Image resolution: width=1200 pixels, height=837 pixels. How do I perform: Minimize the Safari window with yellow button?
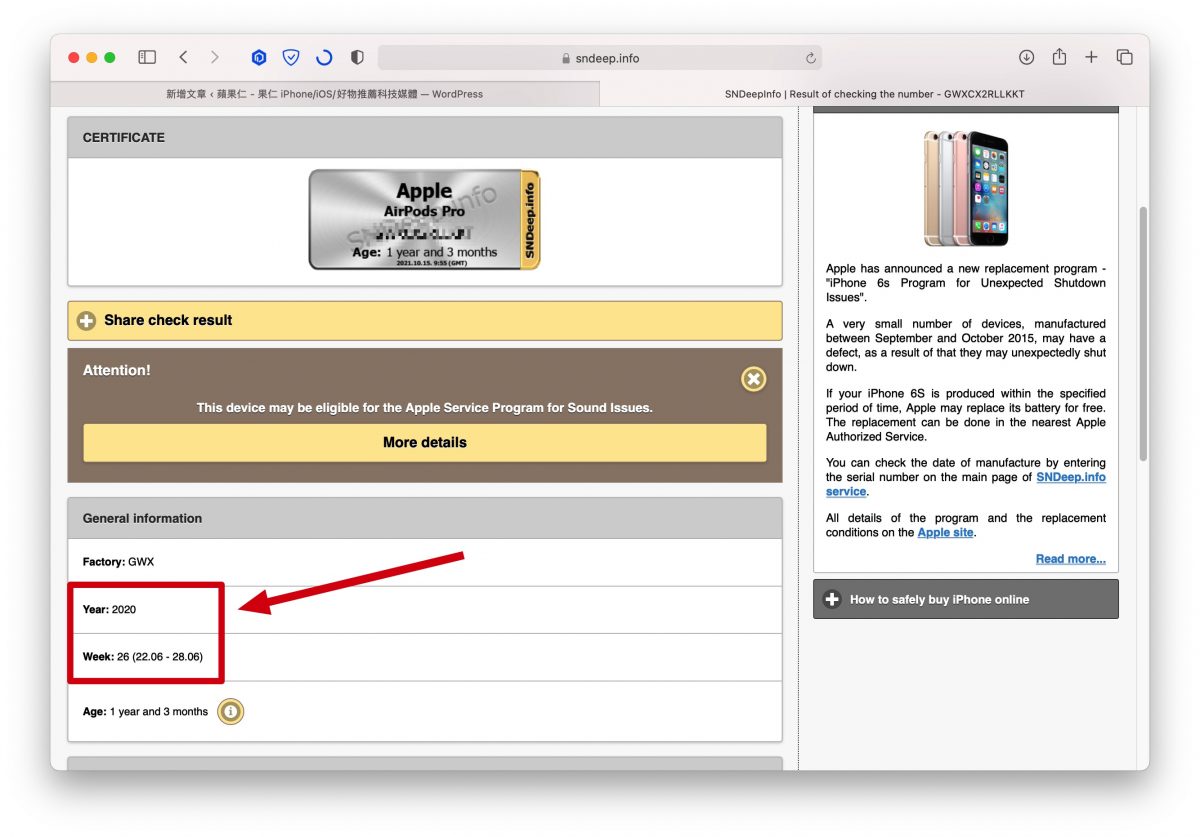[x=92, y=58]
